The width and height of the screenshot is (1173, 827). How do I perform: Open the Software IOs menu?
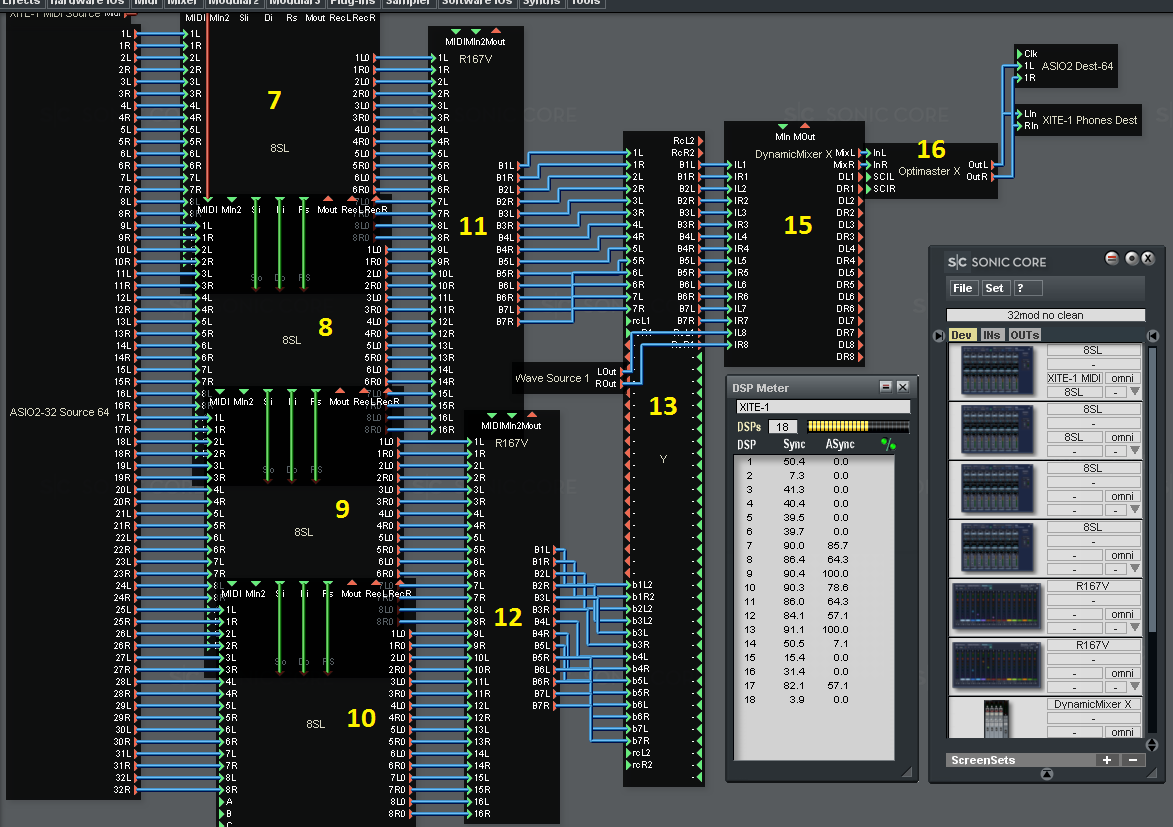coord(477,3)
